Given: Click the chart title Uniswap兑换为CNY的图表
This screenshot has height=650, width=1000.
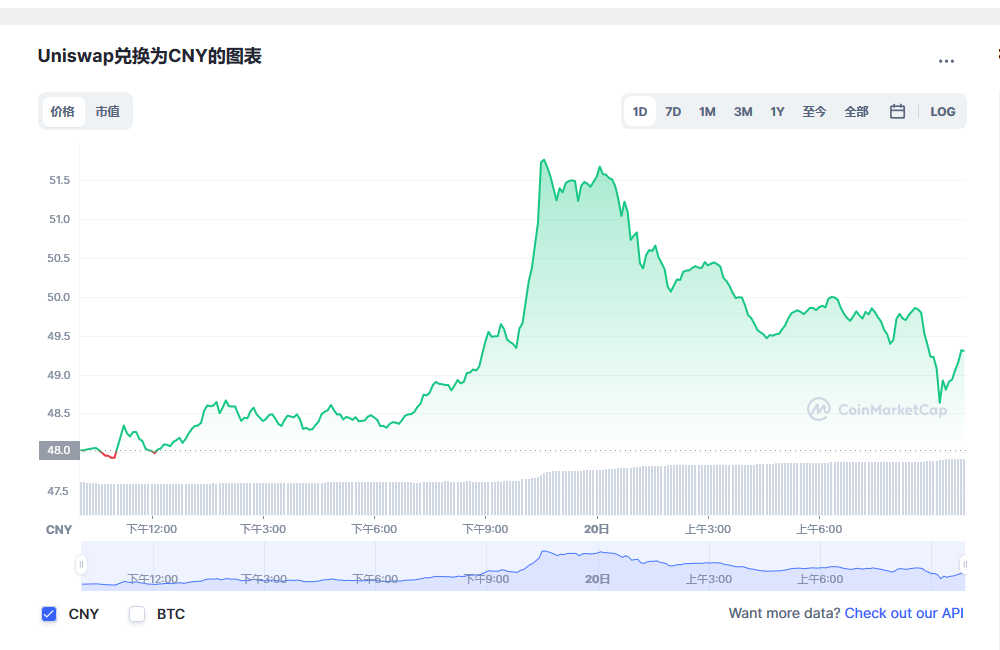Looking at the screenshot, I should click(x=150, y=56).
